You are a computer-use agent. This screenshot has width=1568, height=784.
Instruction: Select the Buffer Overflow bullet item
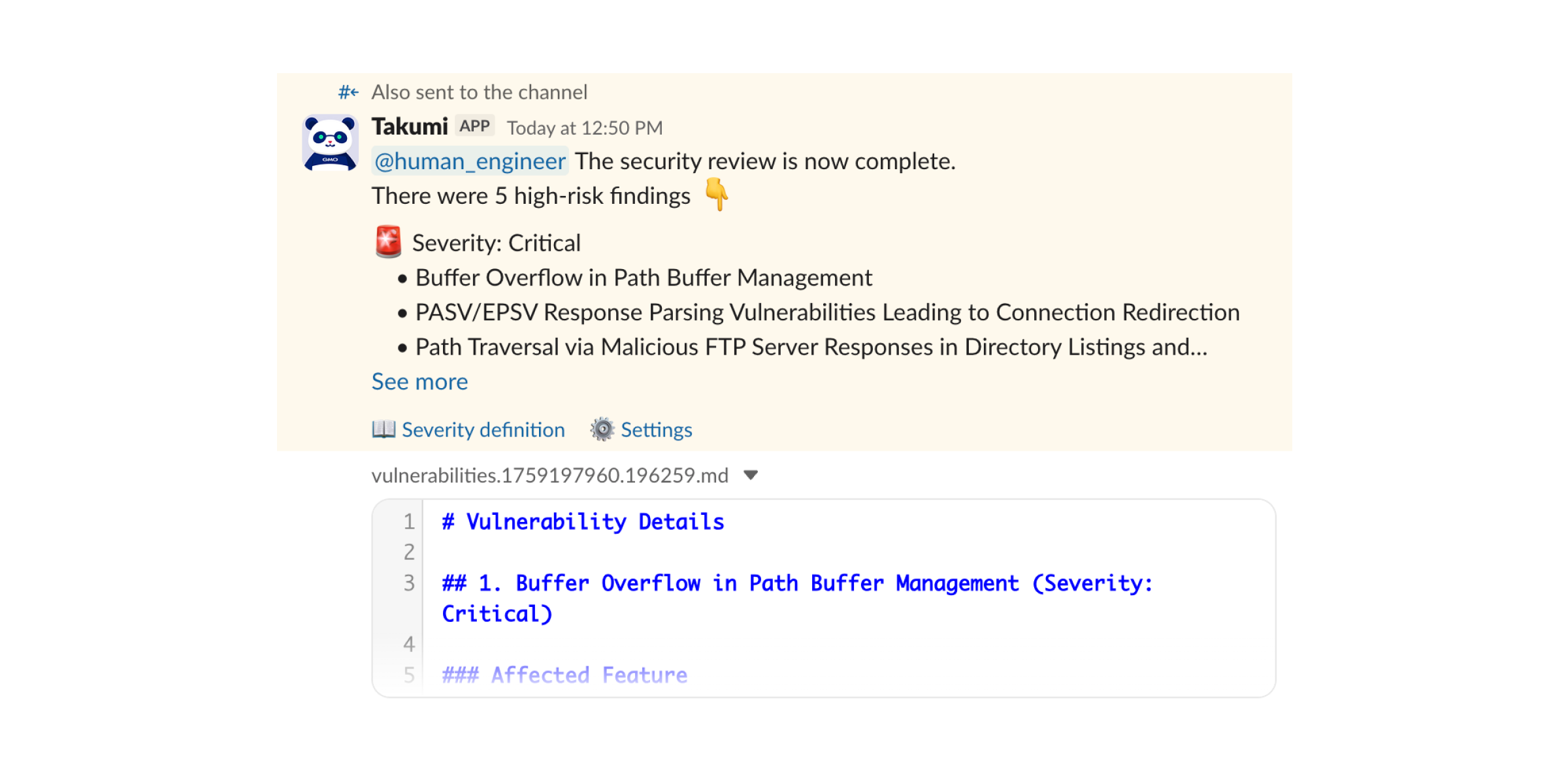643,277
